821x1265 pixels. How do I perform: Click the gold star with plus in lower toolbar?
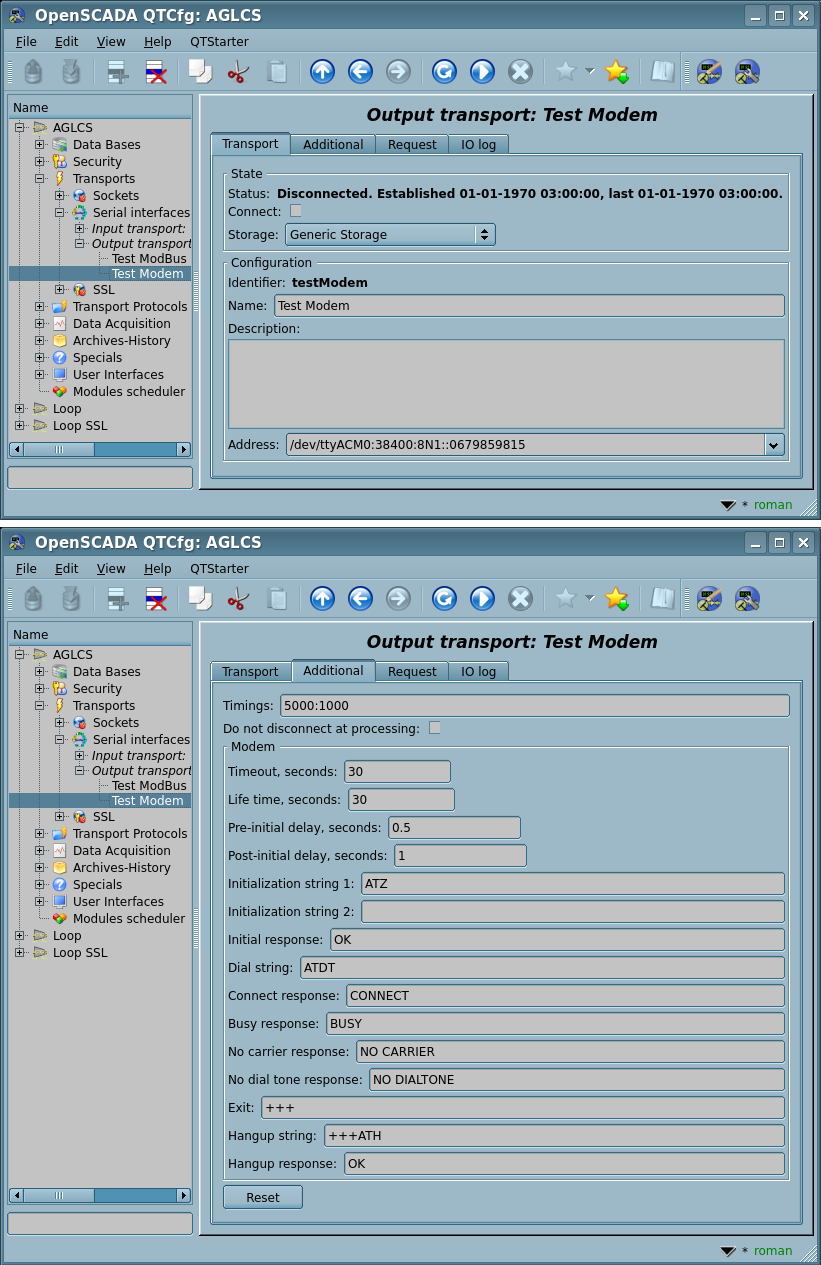[x=617, y=599]
